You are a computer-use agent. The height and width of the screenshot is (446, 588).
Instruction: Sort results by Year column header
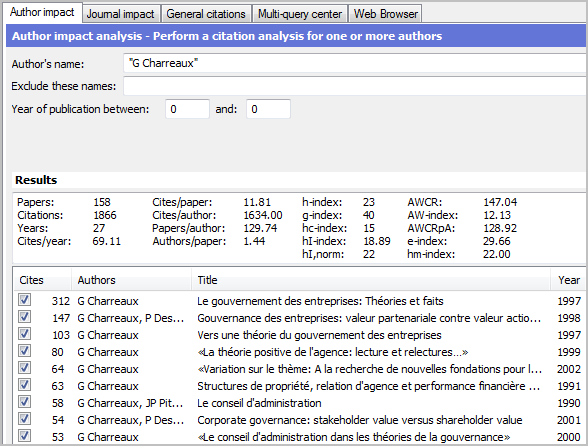tap(568, 280)
